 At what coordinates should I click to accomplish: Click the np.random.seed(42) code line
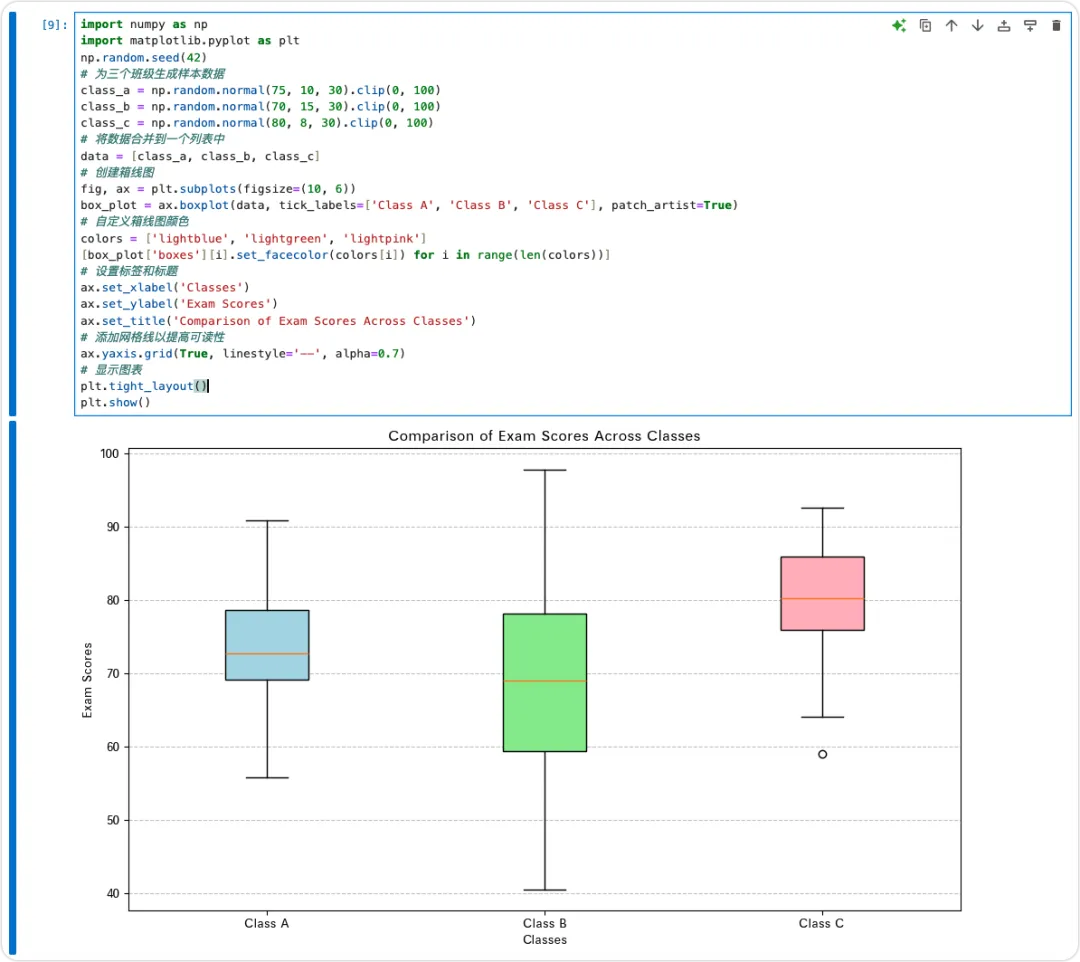coord(143,57)
